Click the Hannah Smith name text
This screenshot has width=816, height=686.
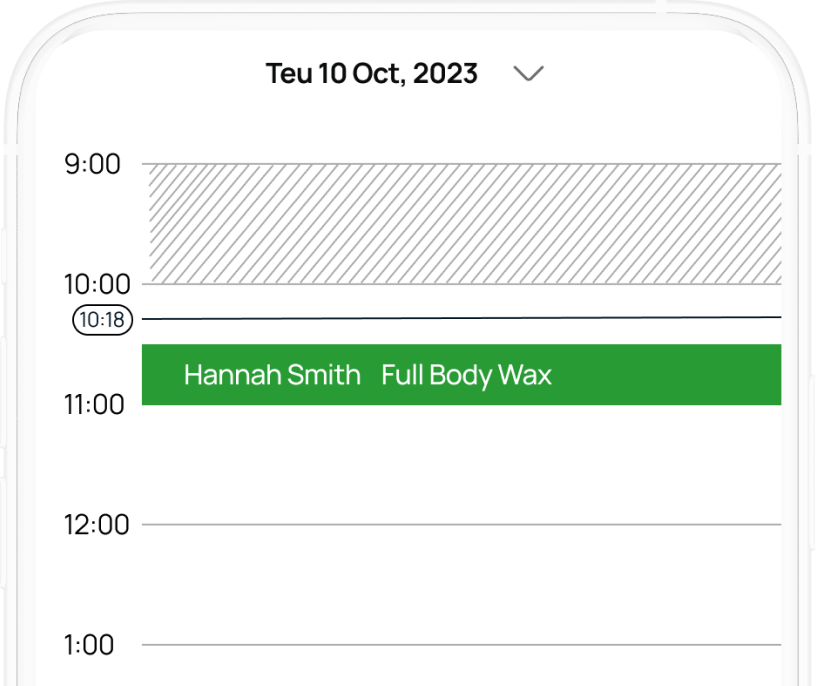(x=272, y=375)
